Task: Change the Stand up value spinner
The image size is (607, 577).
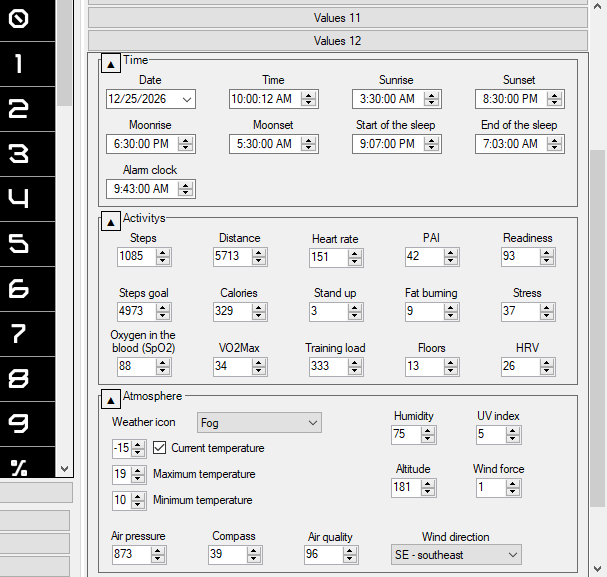Action: coord(355,312)
